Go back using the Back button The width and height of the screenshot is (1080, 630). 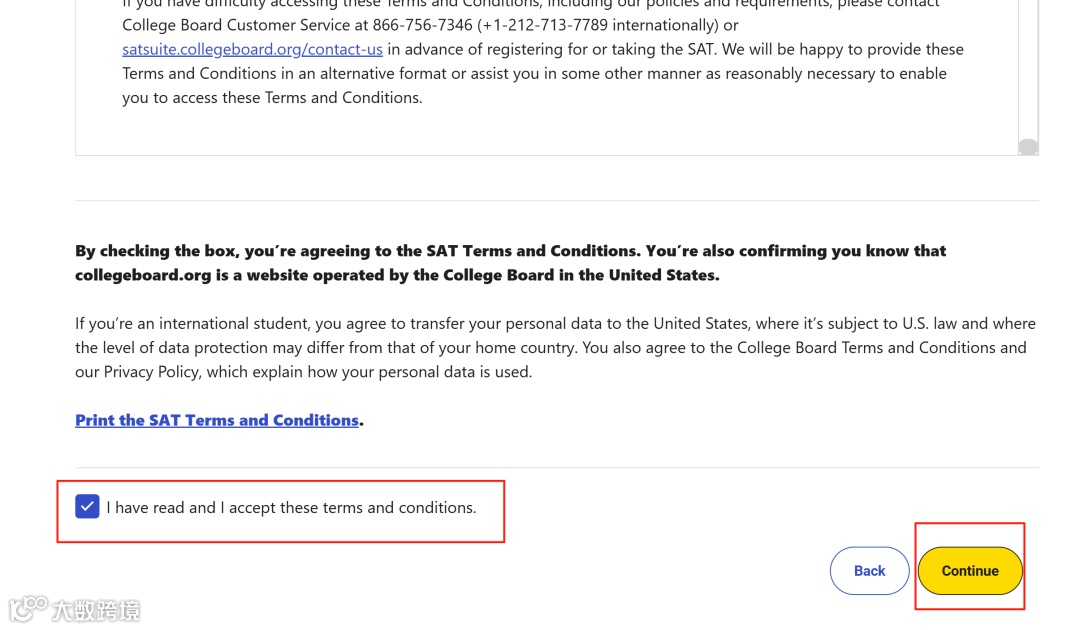[869, 571]
